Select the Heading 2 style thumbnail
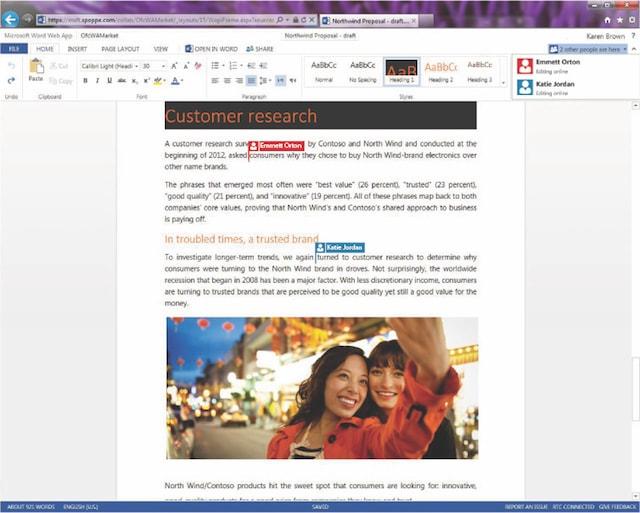640x513 pixels. 440,70
